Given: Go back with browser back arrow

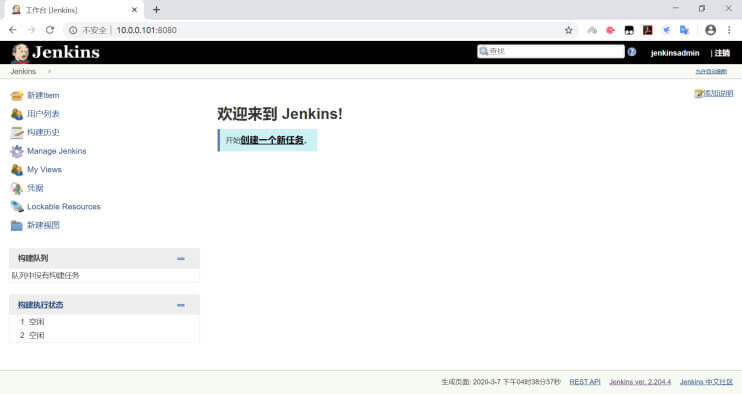Looking at the screenshot, I should tap(13, 30).
